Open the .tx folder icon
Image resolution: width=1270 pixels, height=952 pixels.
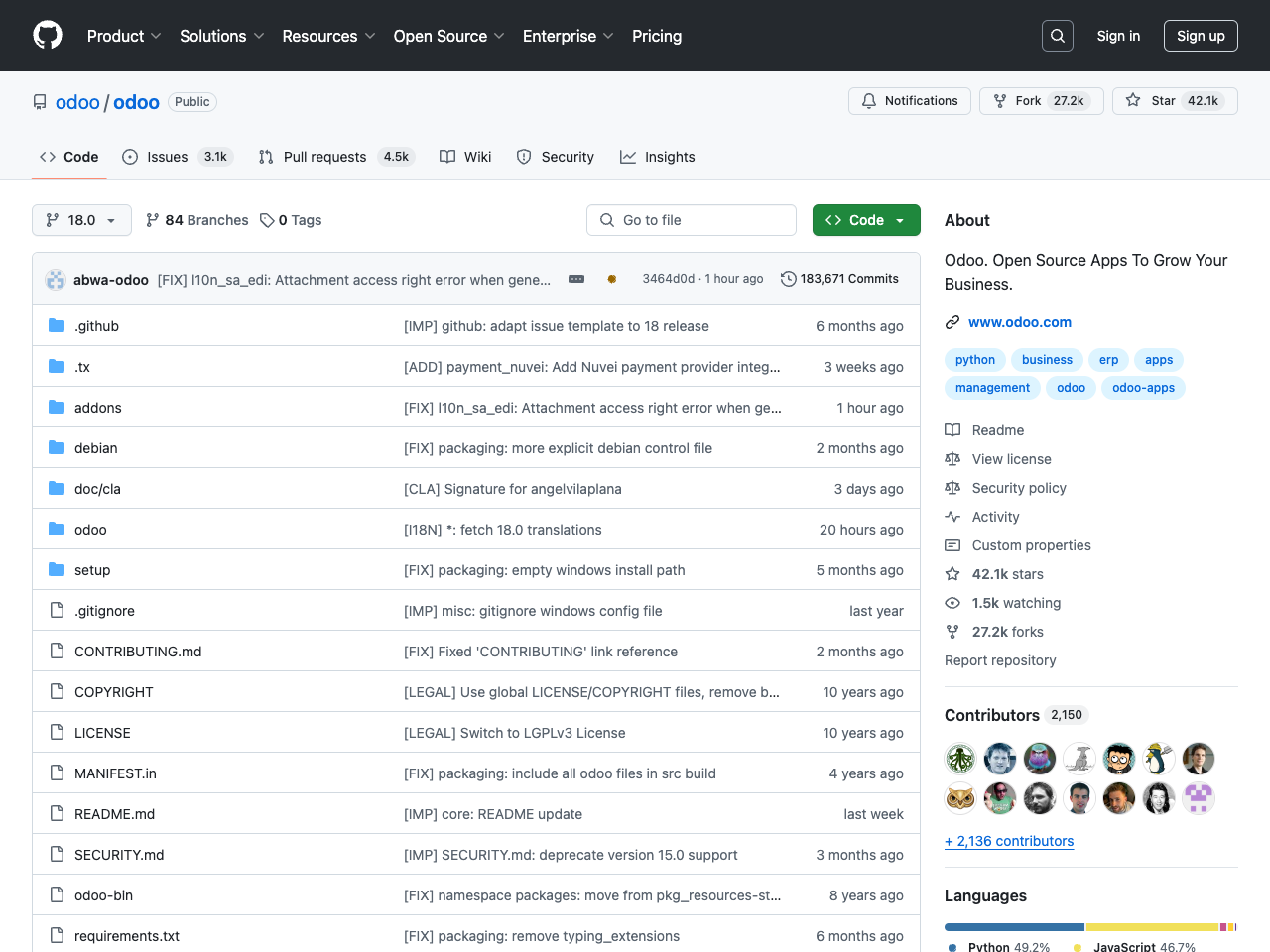coord(57,367)
